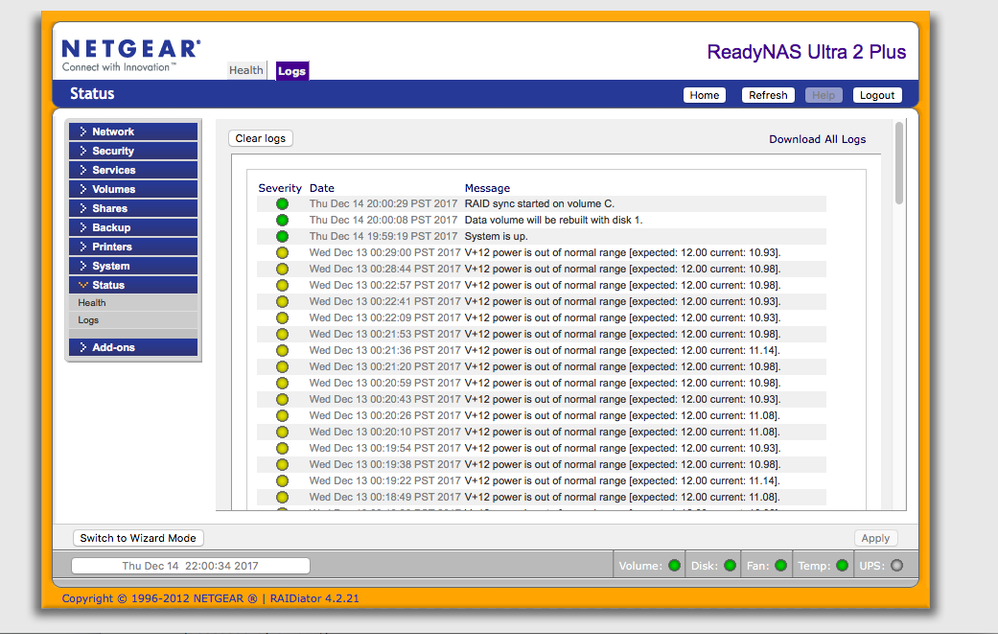Click yellow warning icon for 00:21:36 log entry
998x634 pixels.
(x=282, y=351)
